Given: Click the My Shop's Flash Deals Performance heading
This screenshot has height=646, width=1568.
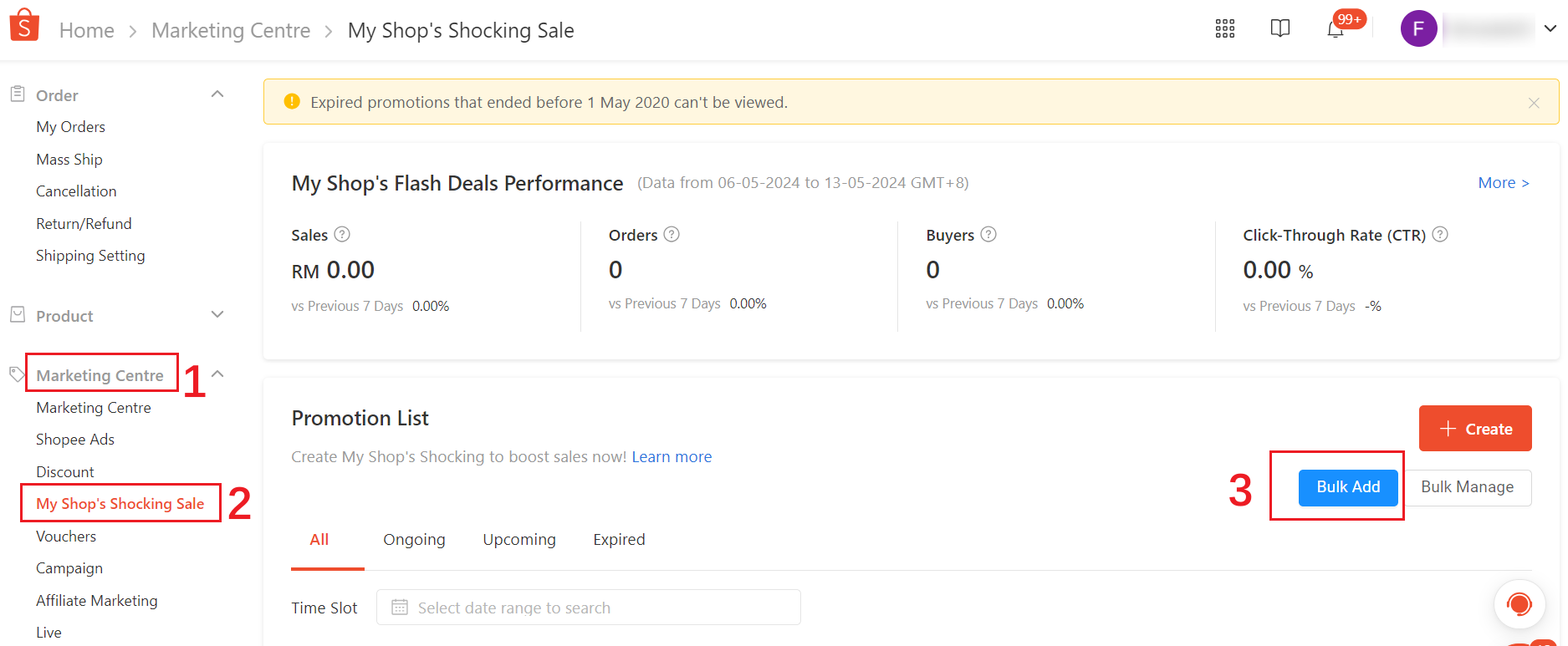Looking at the screenshot, I should pyautogui.click(x=457, y=183).
